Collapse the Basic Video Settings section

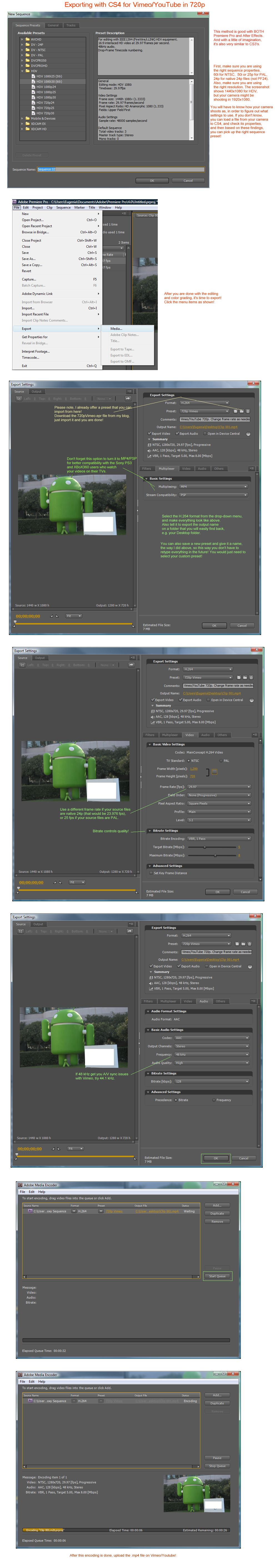click(150, 744)
